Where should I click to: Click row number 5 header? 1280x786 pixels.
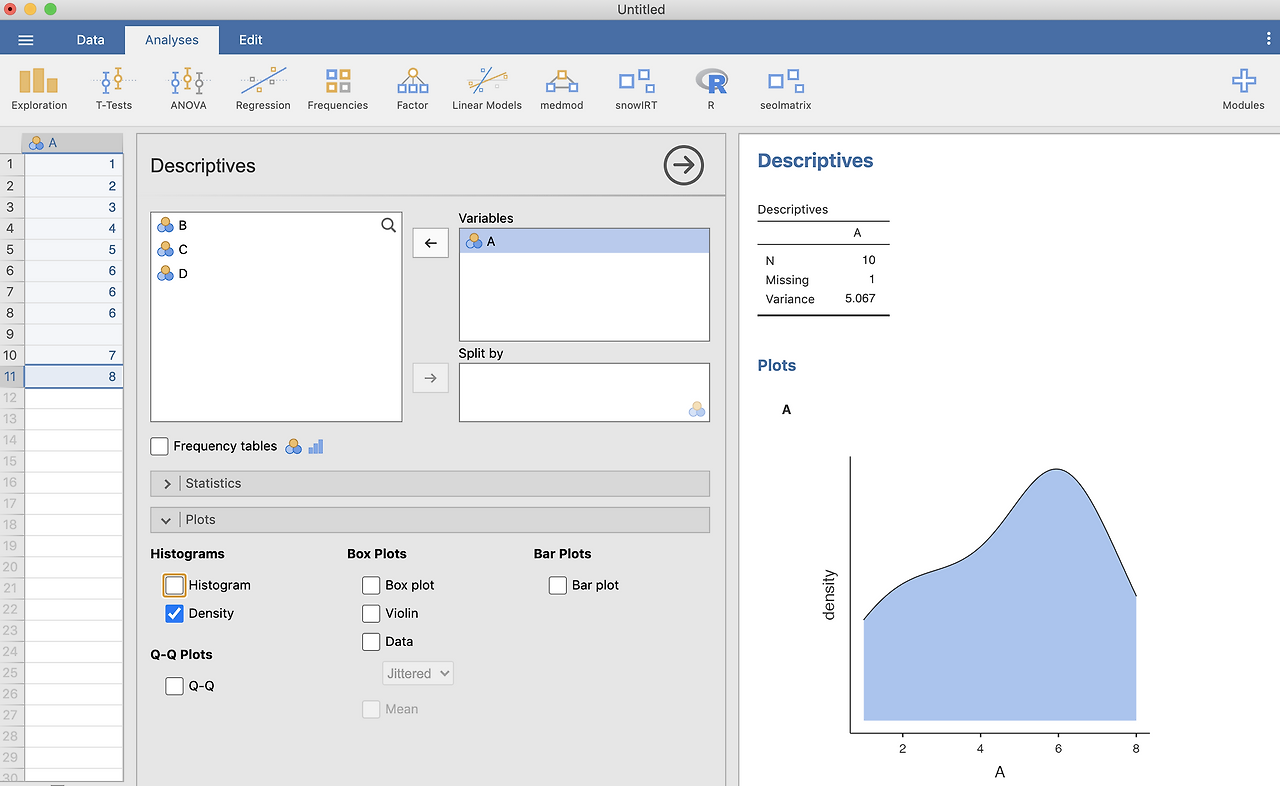(11, 249)
